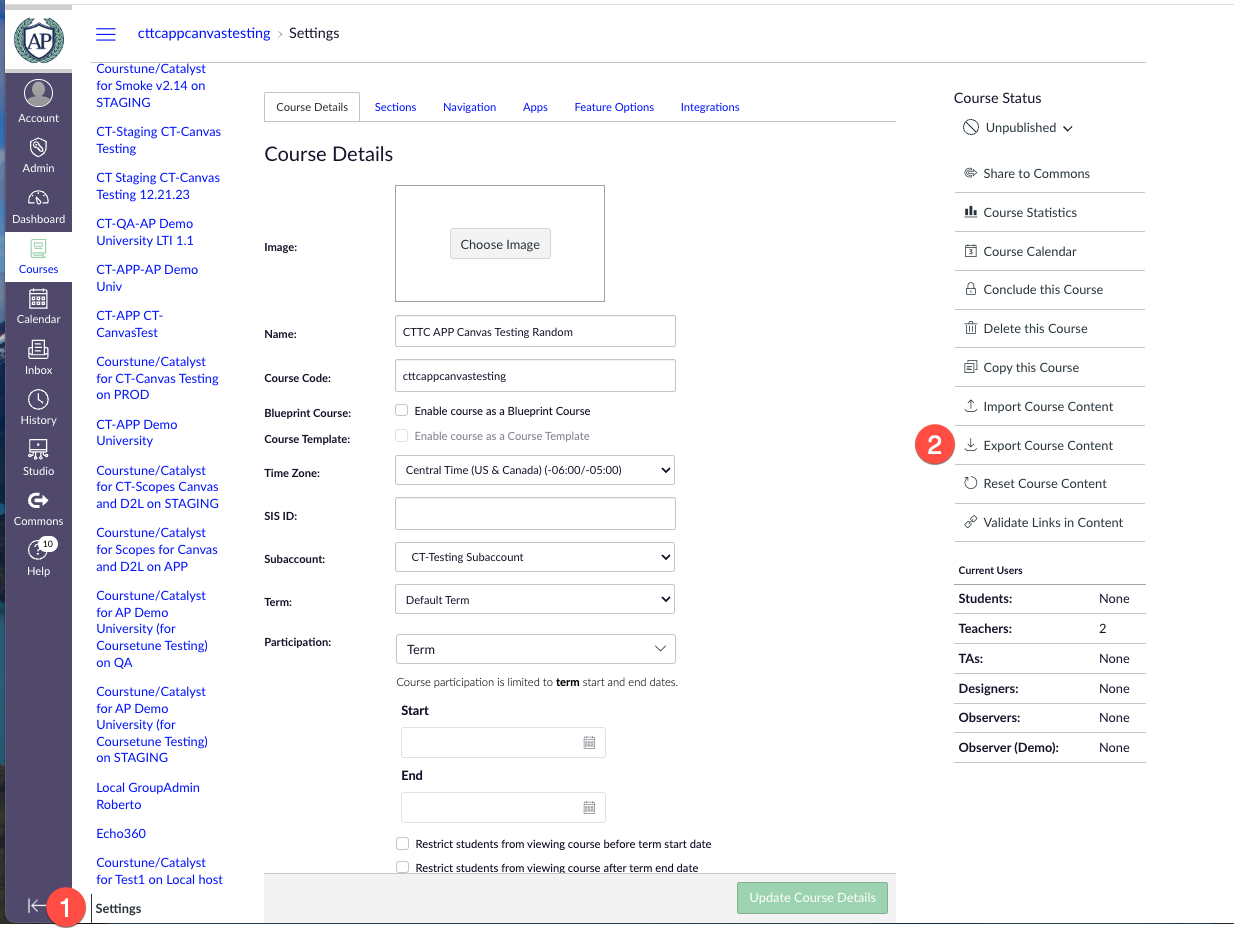Image resolution: width=1234 pixels, height=928 pixels.
Task: Click calendar picker icon in Start field
Action: [x=589, y=743]
